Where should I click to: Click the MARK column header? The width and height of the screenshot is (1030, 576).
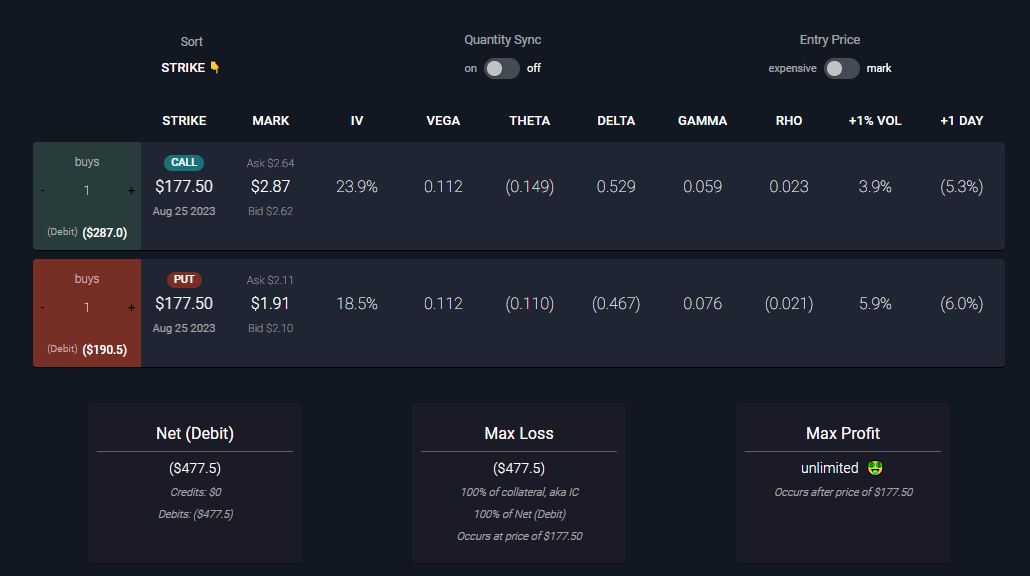271,121
